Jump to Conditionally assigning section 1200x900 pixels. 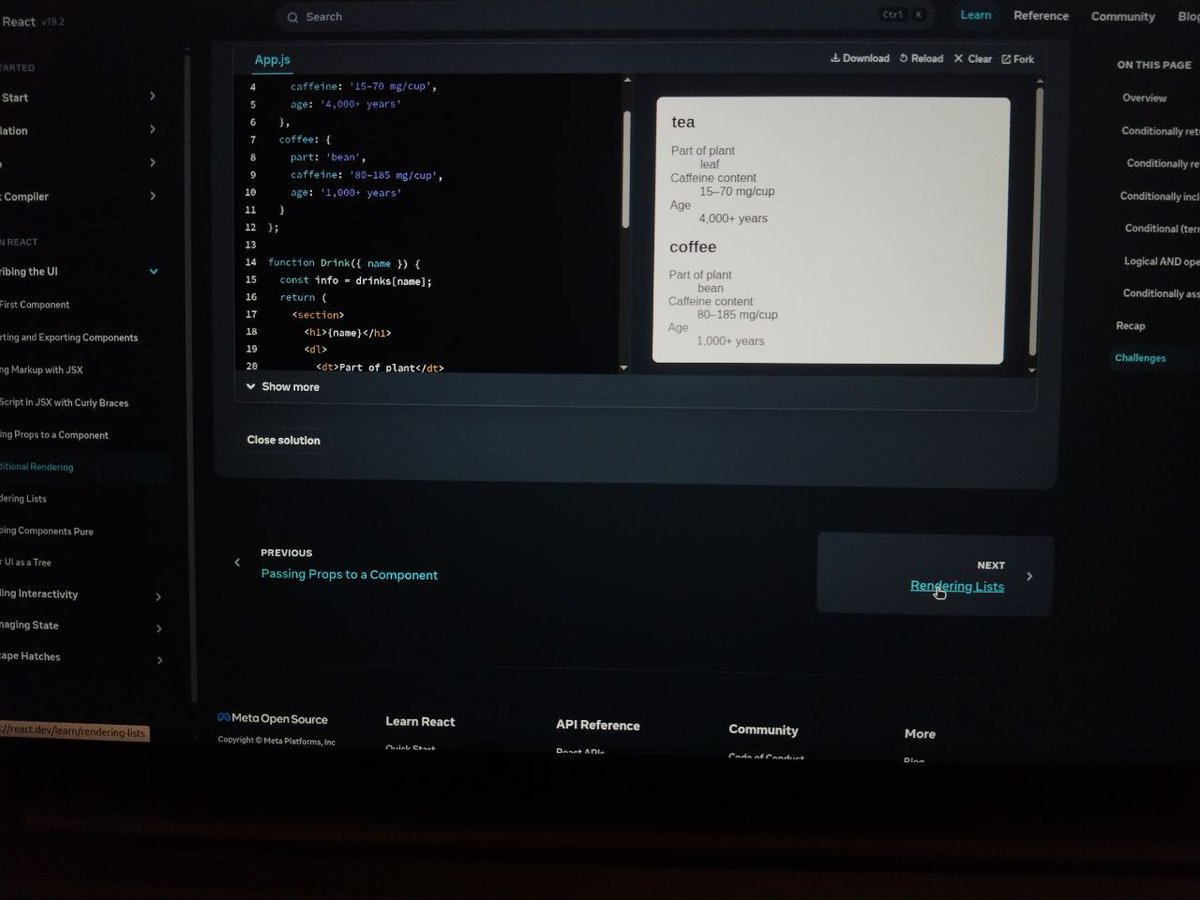(x=1161, y=294)
